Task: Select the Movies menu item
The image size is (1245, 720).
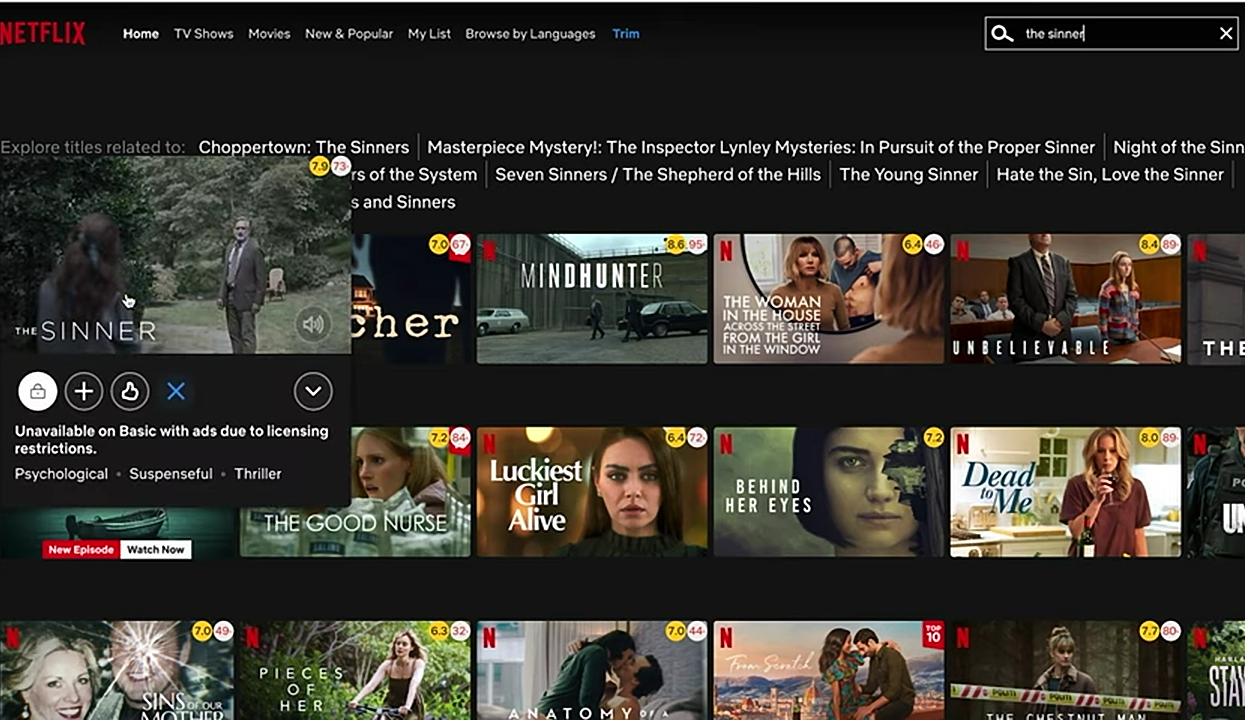Action: click(x=269, y=33)
